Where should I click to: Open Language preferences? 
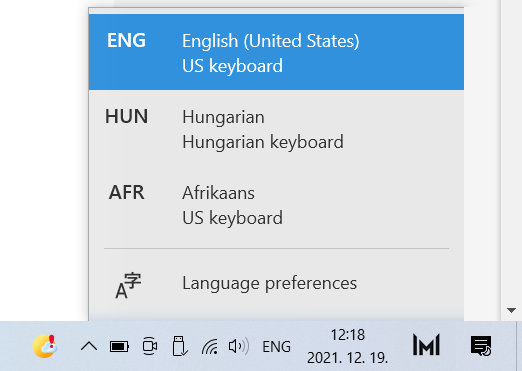click(276, 283)
